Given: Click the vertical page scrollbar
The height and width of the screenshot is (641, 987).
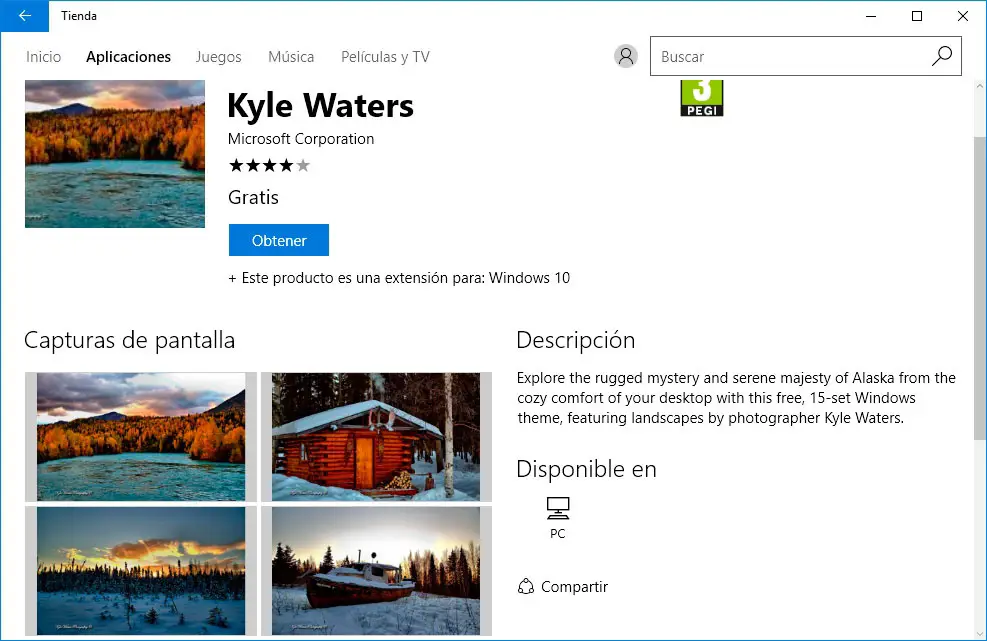Looking at the screenshot, I should pos(980,290).
